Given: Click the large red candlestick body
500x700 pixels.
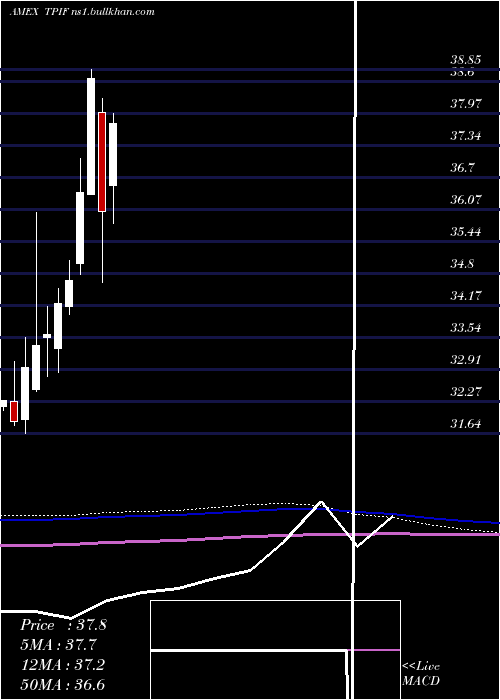Looking at the screenshot, I should (102, 162).
